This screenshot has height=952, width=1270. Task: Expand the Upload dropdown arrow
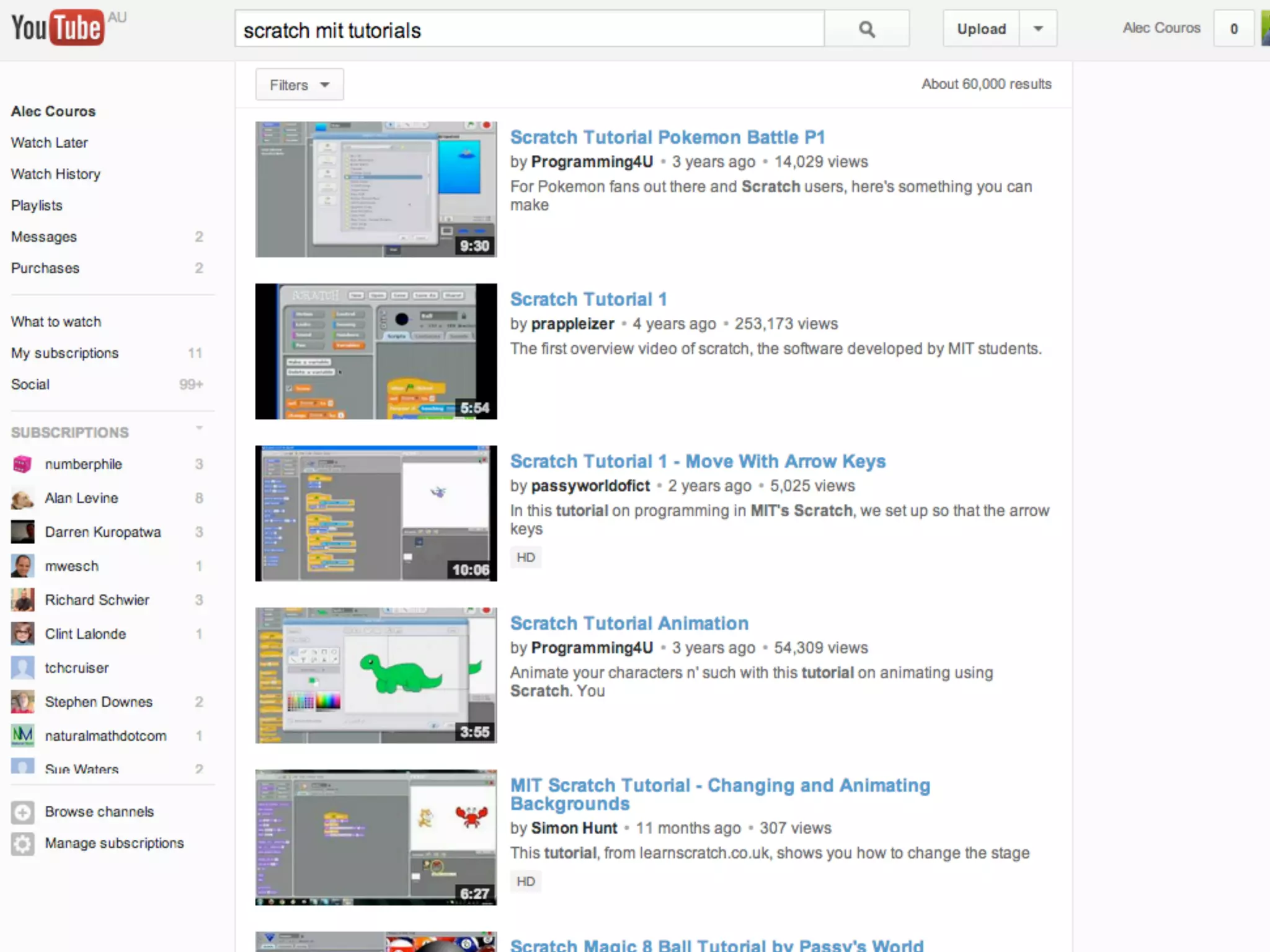click(x=1038, y=29)
